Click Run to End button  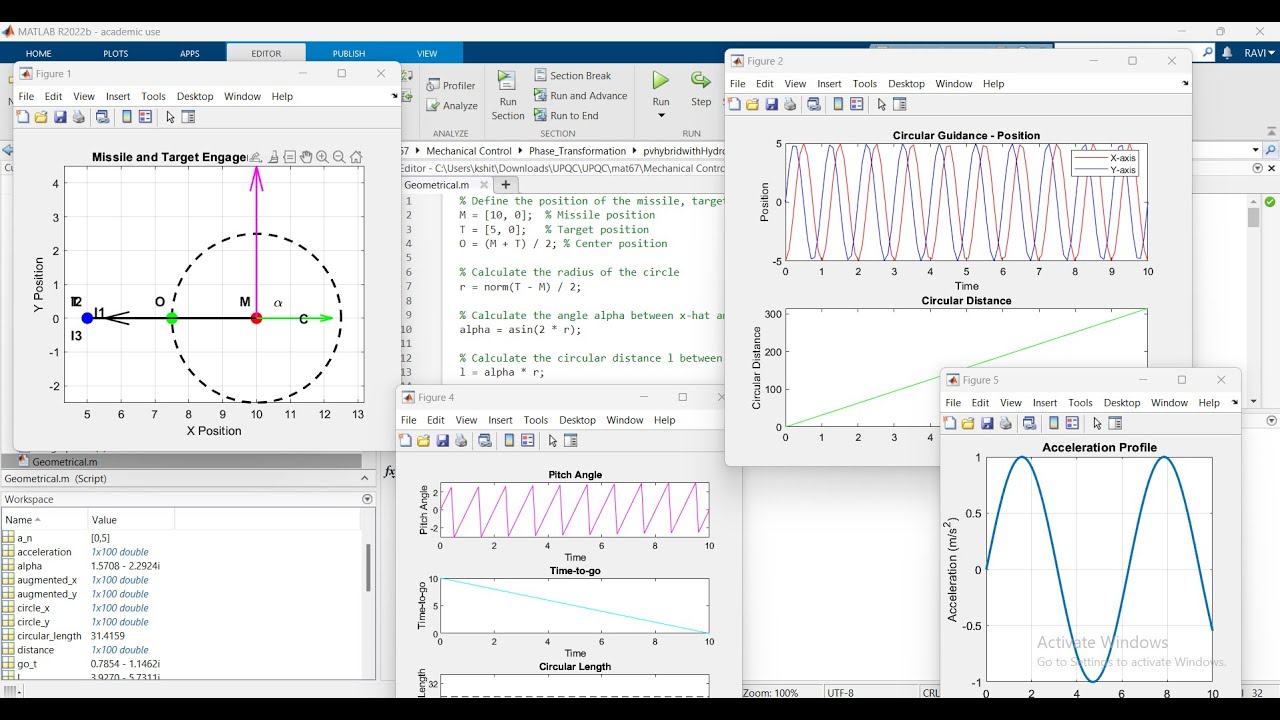(x=566, y=115)
